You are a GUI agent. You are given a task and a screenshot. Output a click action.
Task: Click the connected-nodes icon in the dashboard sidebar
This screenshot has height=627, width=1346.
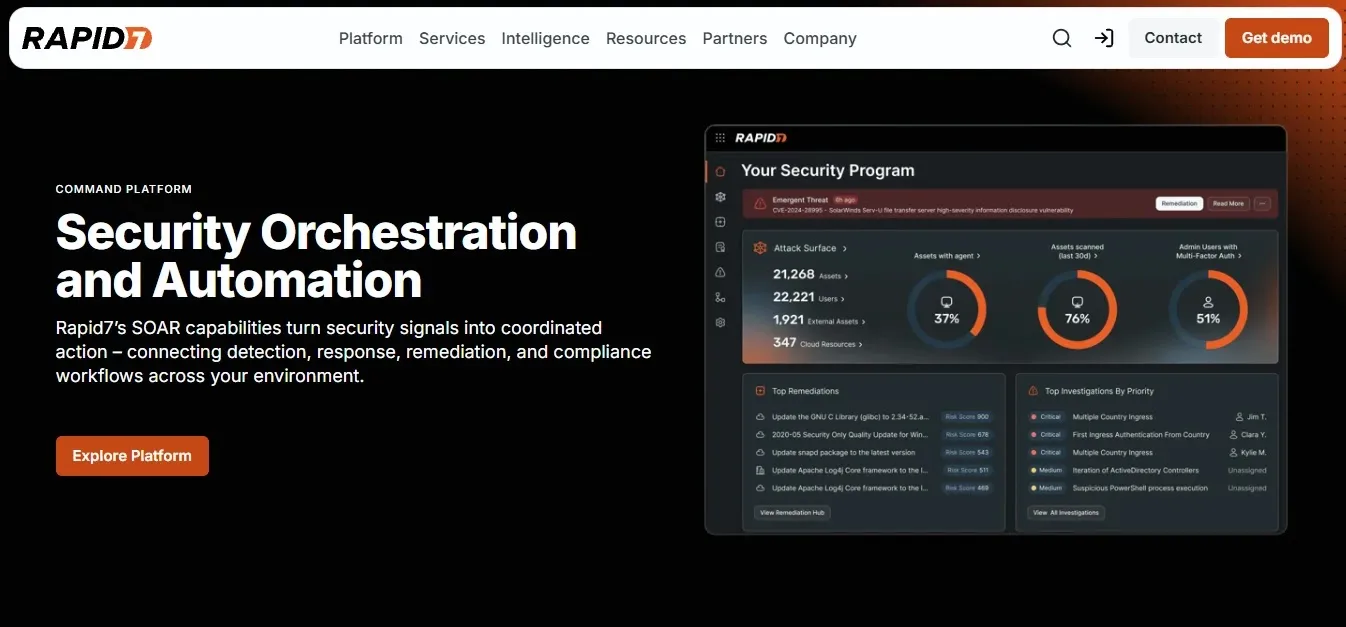point(720,297)
